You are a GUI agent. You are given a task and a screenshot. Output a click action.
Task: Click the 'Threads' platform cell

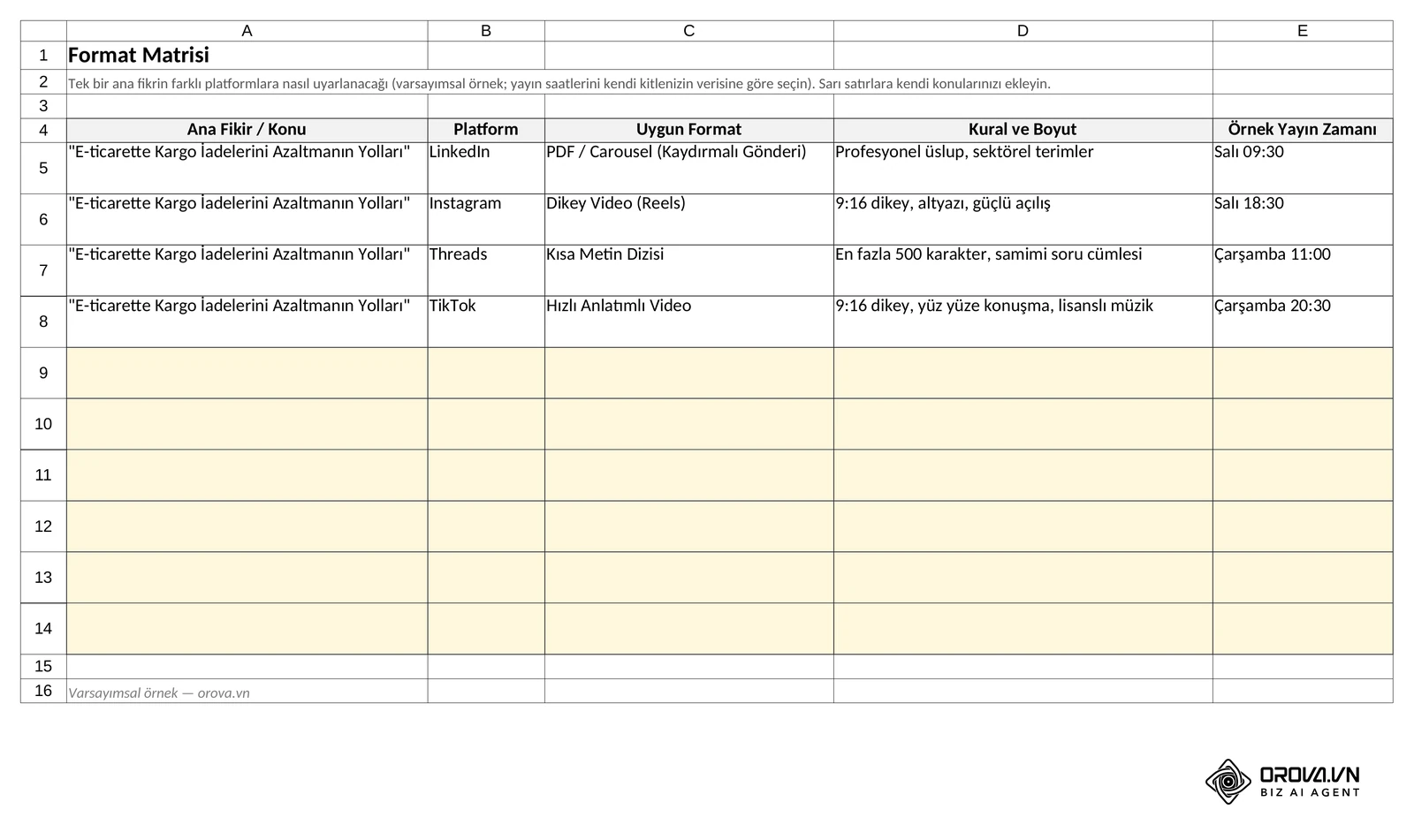[x=486, y=270]
